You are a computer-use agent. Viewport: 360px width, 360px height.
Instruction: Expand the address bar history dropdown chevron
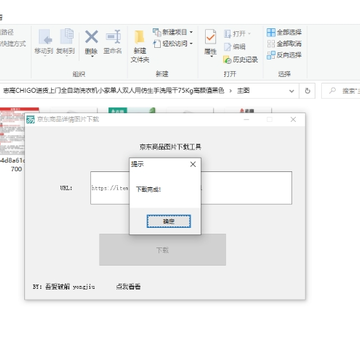click(x=292, y=91)
